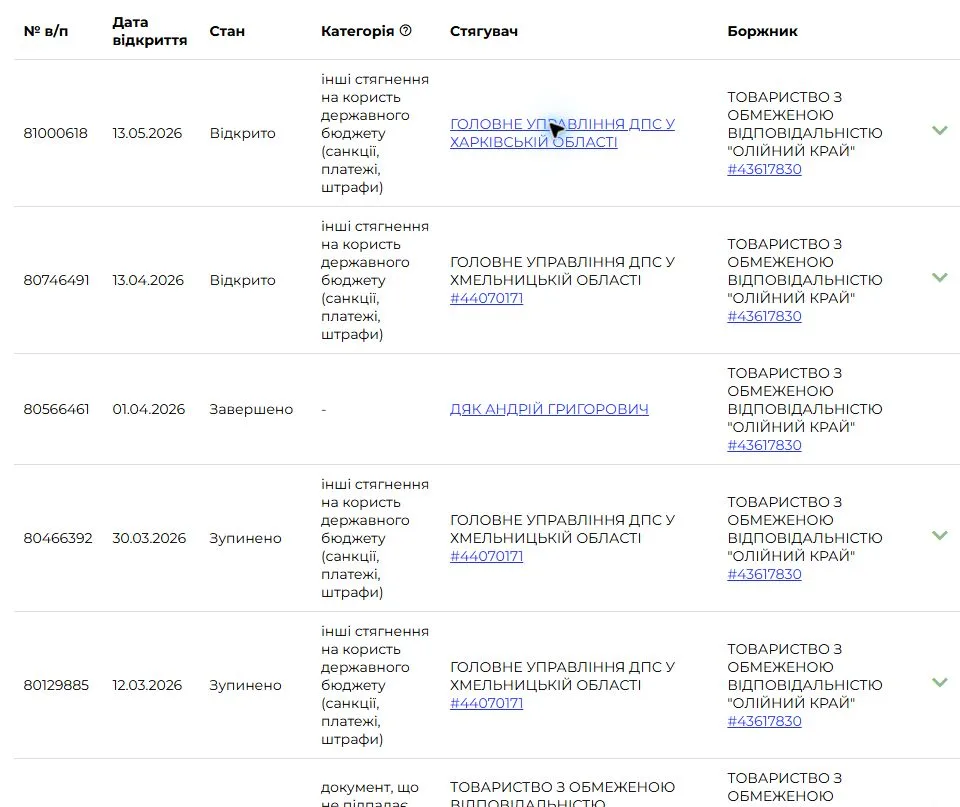Select proceeding number 80129885
Screen dimensions: 960x807
(56, 685)
